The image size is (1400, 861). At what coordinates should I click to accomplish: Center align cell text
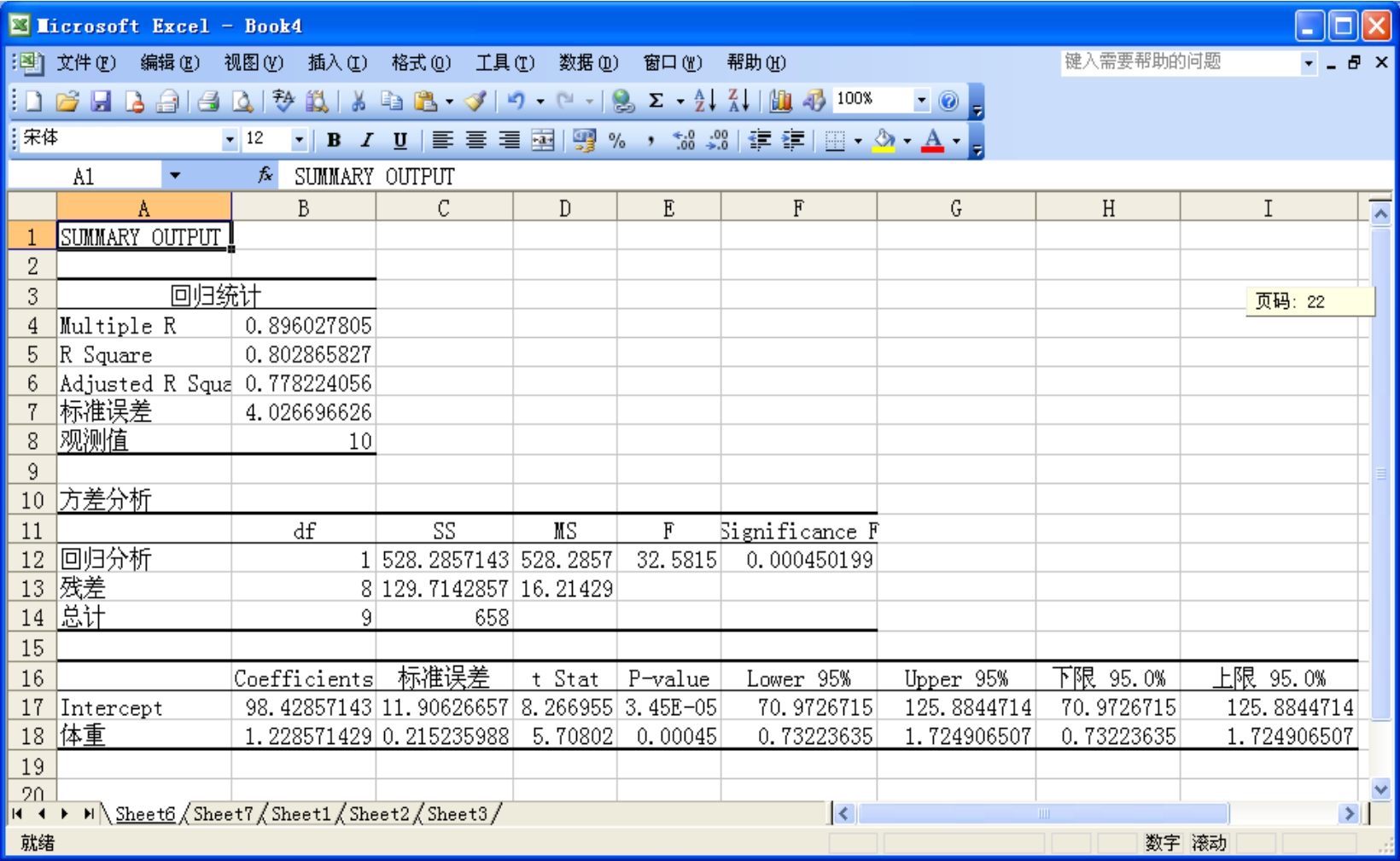click(x=475, y=140)
